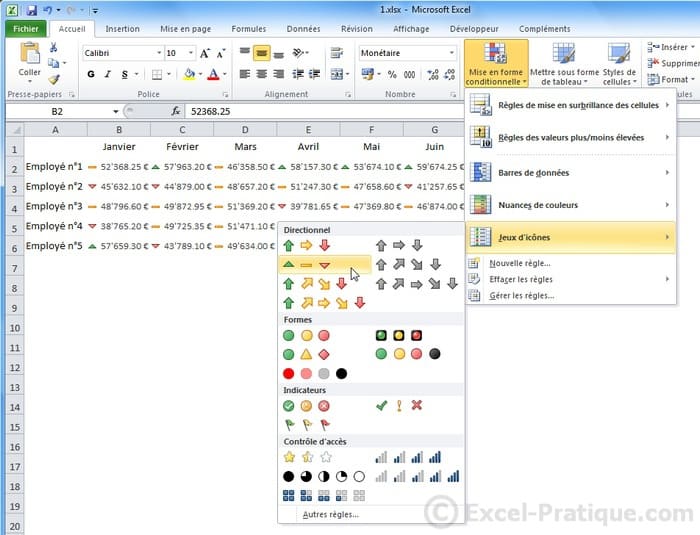Select 5 arrows colored icon set
700x535 pixels.
coord(324,303)
